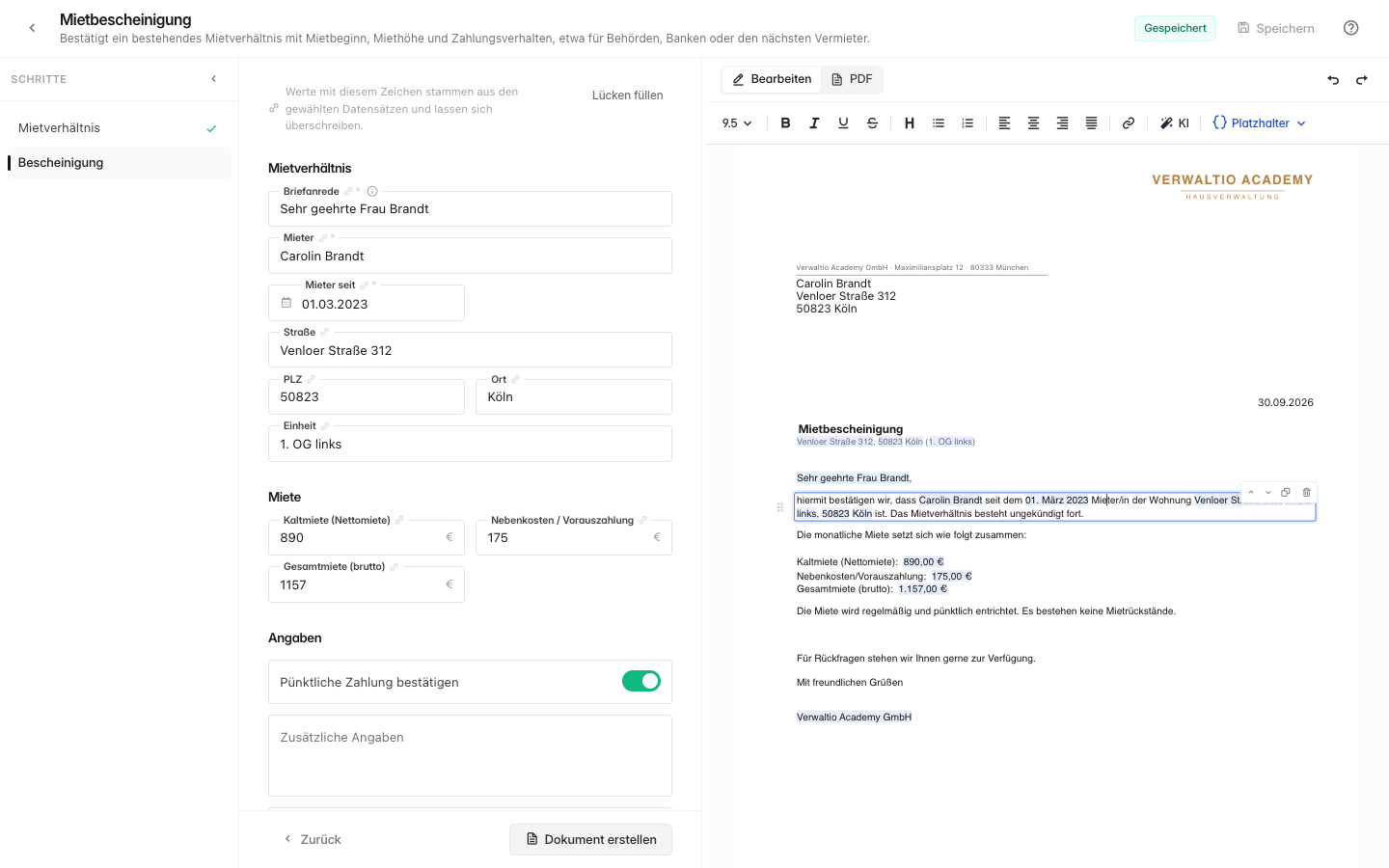This screenshot has height=868, width=1389.
Task: Edit the Briefanrede input field
Action: tap(470, 209)
